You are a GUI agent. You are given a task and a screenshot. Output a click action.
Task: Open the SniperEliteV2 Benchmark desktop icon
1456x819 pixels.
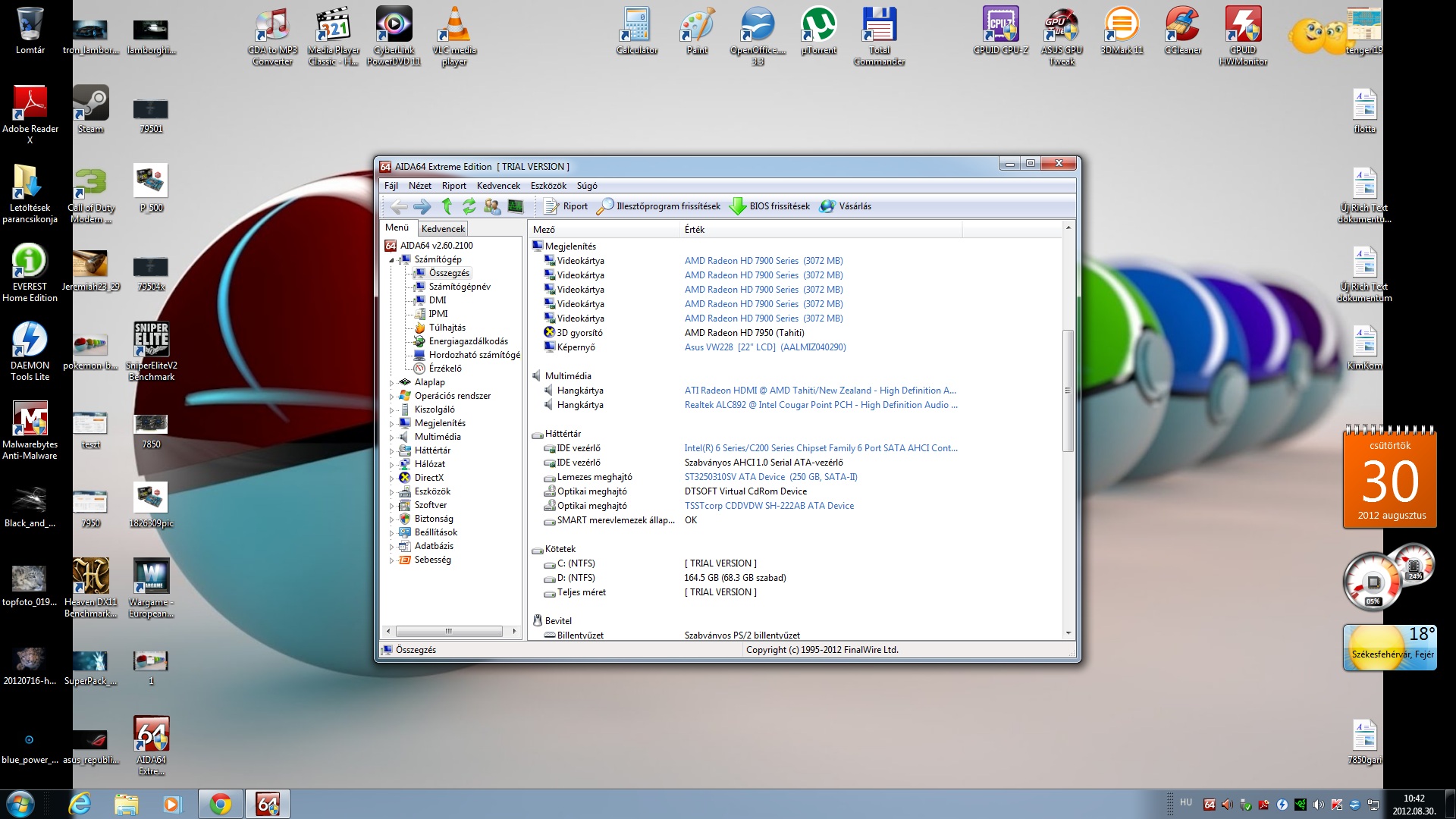click(x=151, y=350)
